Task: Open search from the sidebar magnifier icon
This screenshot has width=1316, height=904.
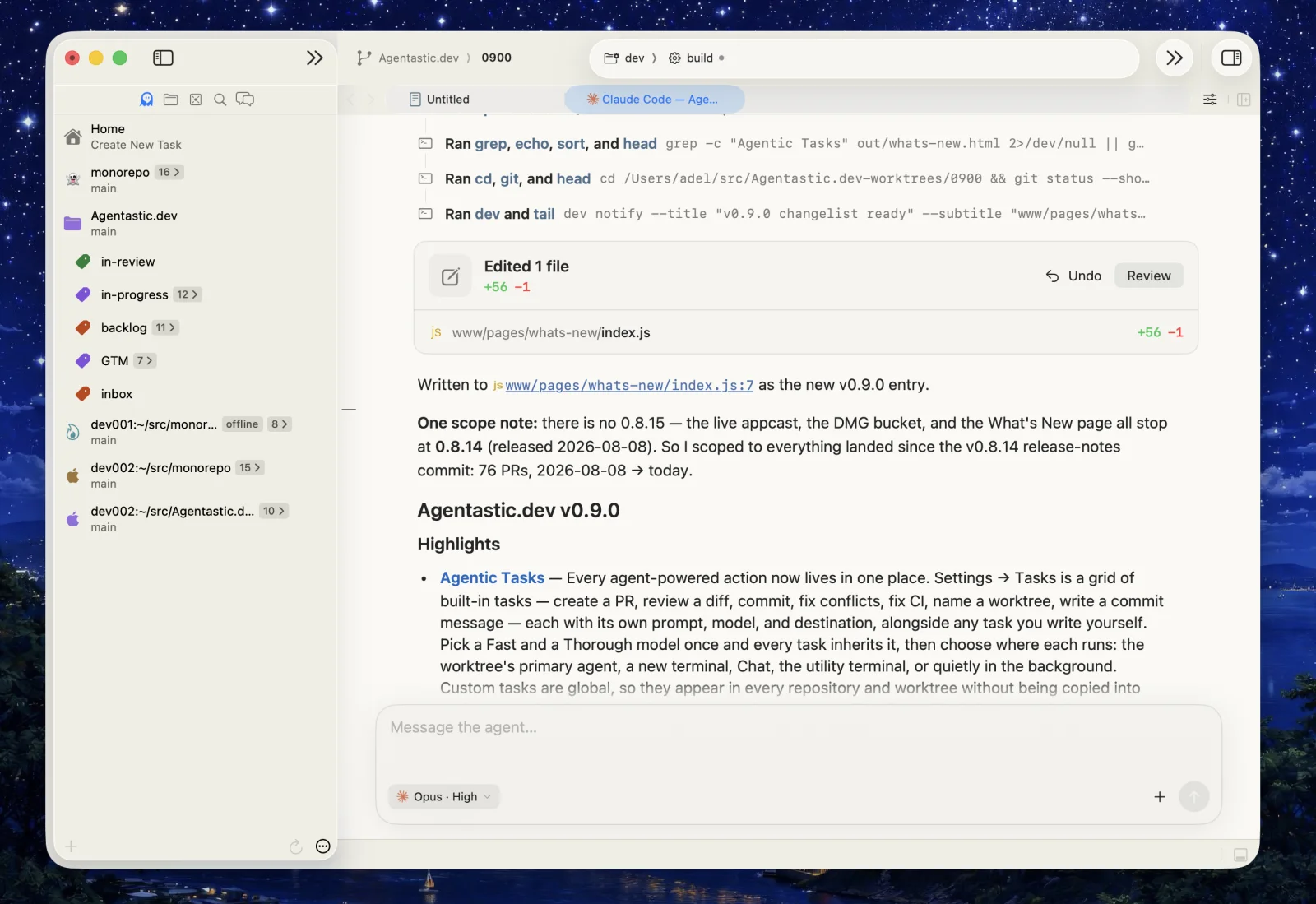Action: 220,100
